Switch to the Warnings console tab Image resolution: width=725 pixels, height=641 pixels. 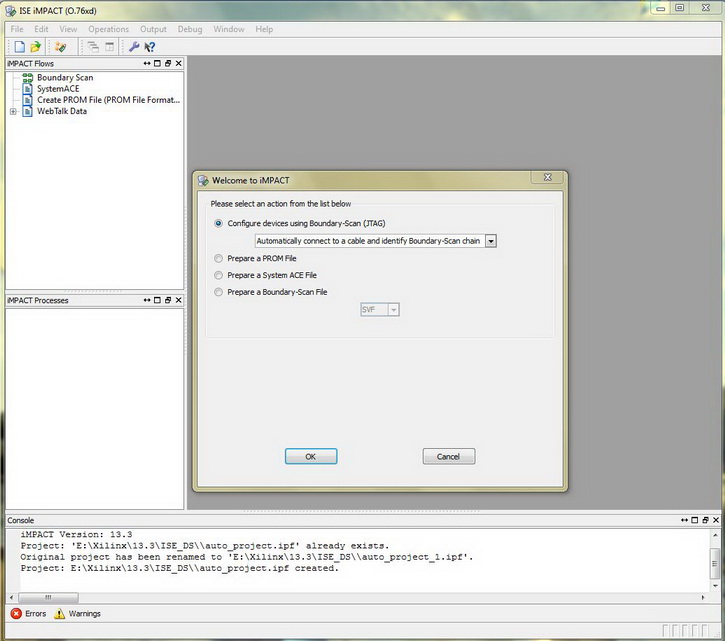pyautogui.click(x=77, y=613)
